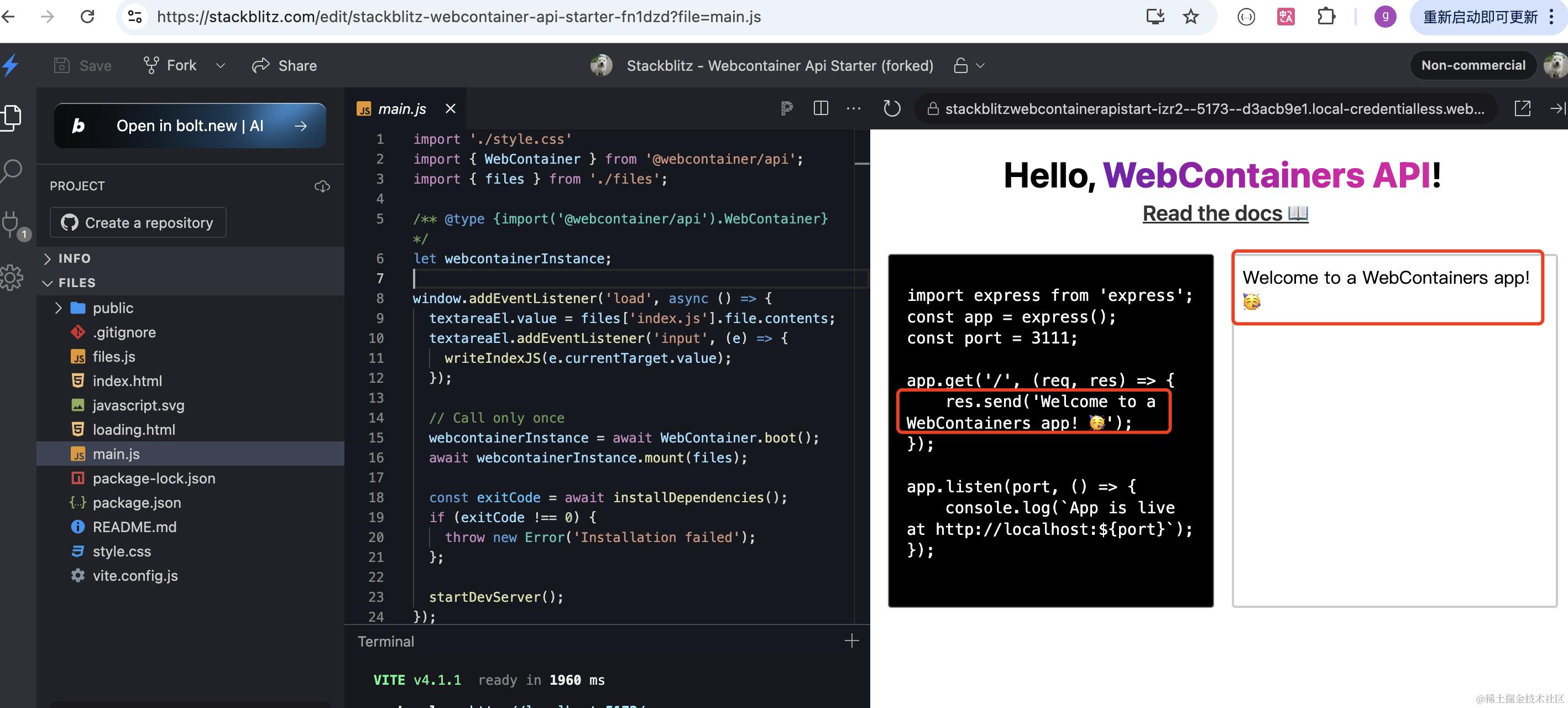Split the editor with layout icon
This screenshot has height=708, width=1568.
click(x=820, y=108)
